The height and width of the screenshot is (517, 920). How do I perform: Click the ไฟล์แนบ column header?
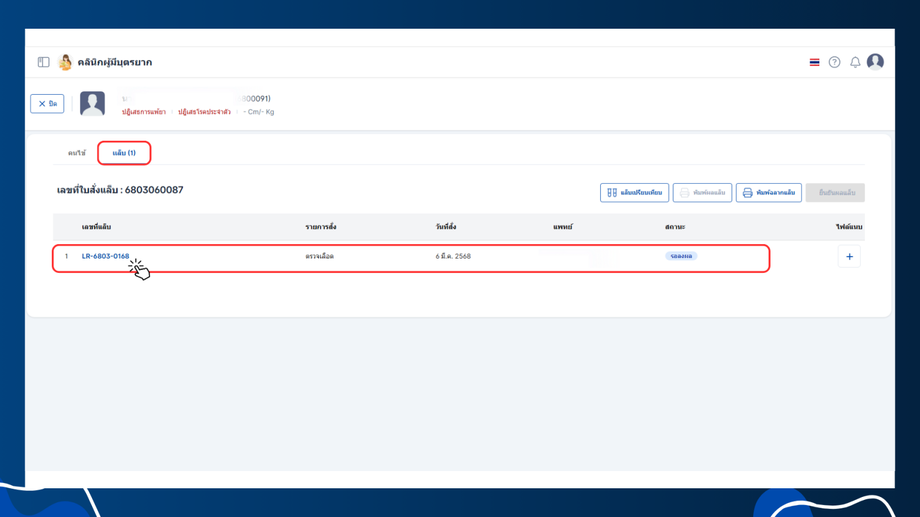pos(849,227)
